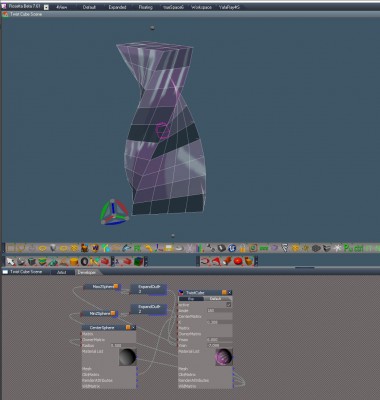
Task: Click the green horizontal bar toolbar icon
Action: [264, 248]
